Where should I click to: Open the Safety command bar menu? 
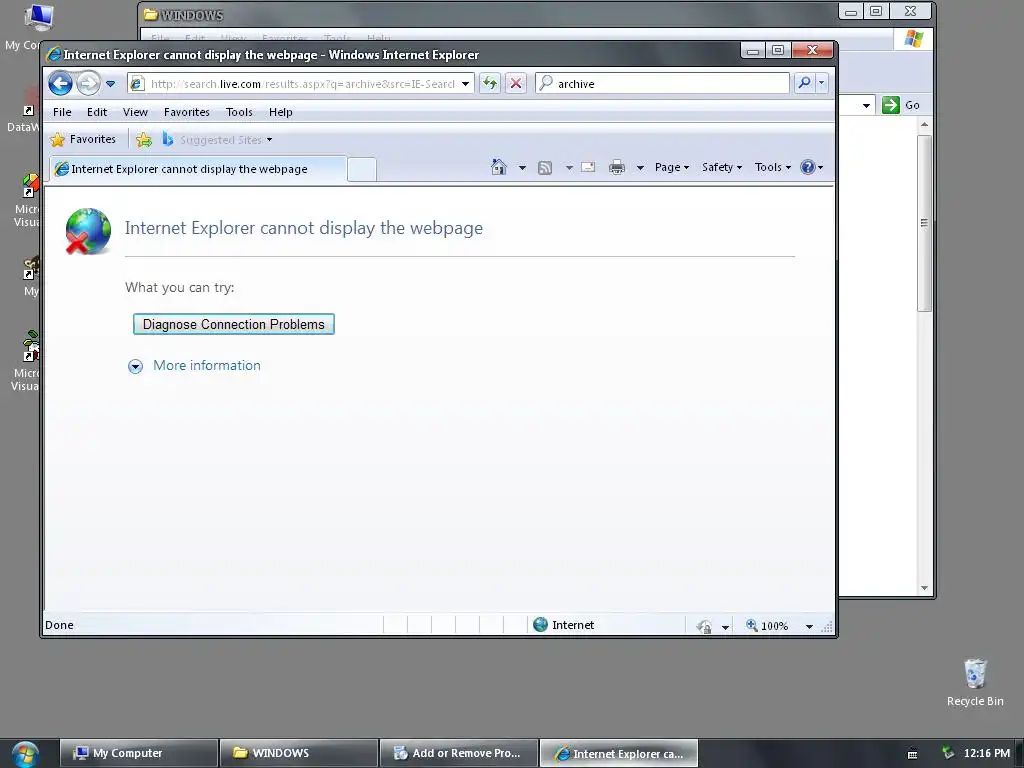[x=722, y=167]
